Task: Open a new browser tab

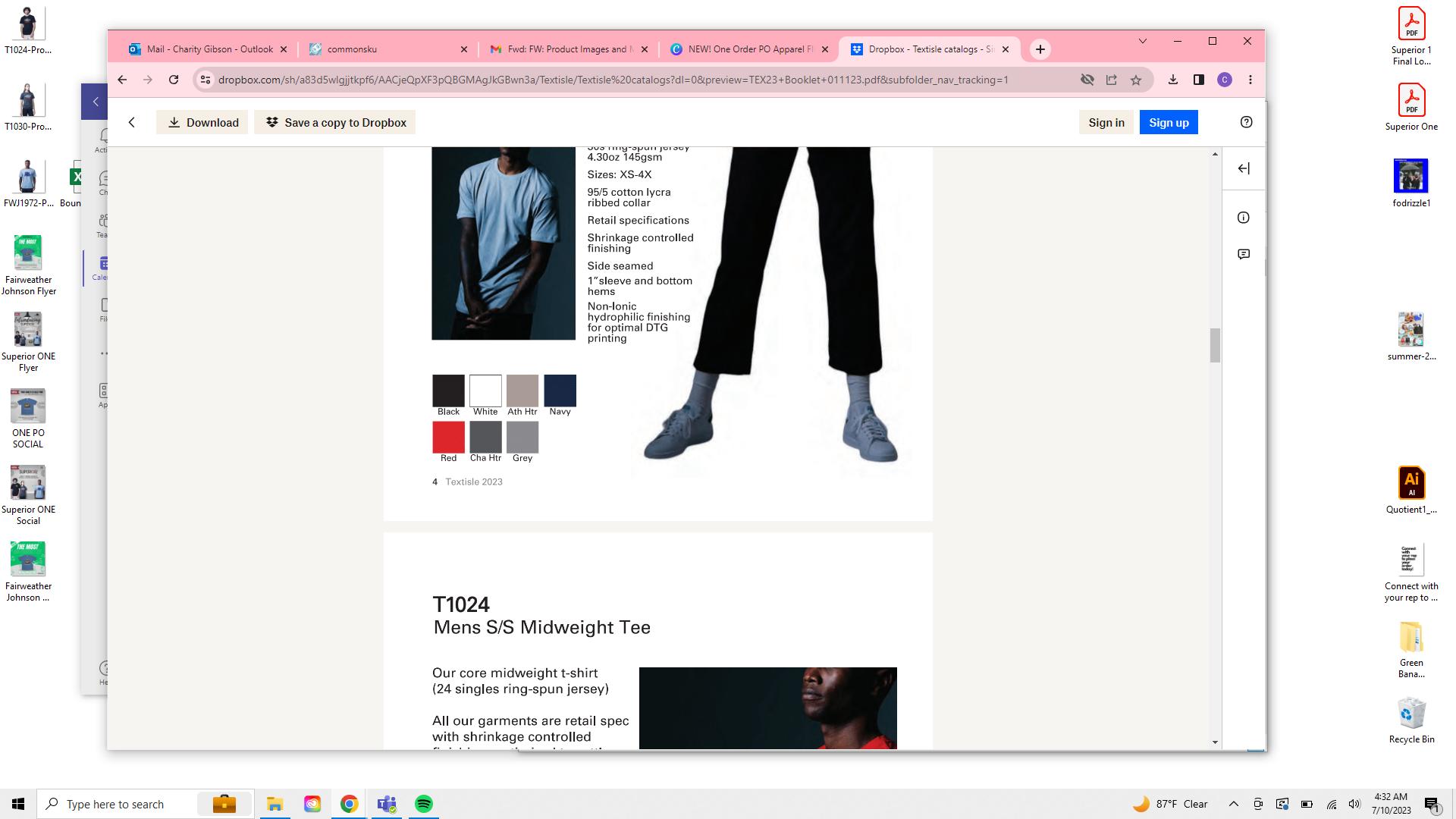Action: coord(1040,49)
